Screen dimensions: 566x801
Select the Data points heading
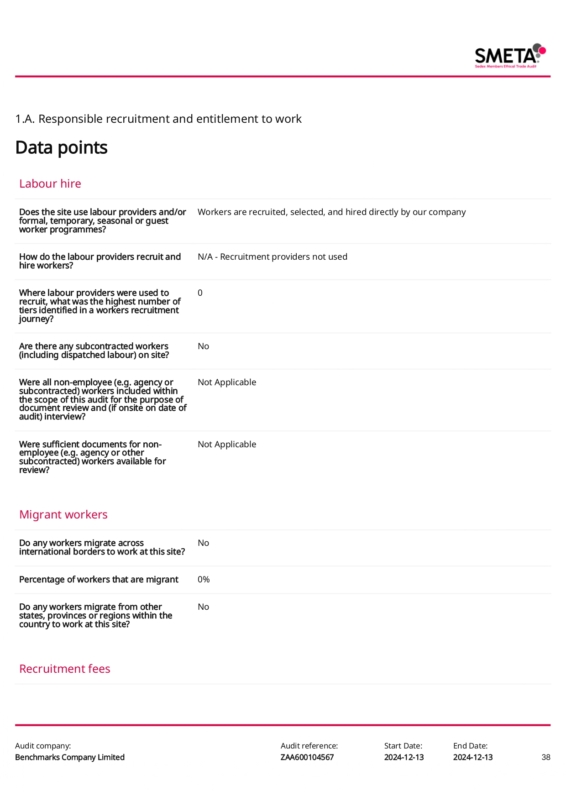[61, 148]
